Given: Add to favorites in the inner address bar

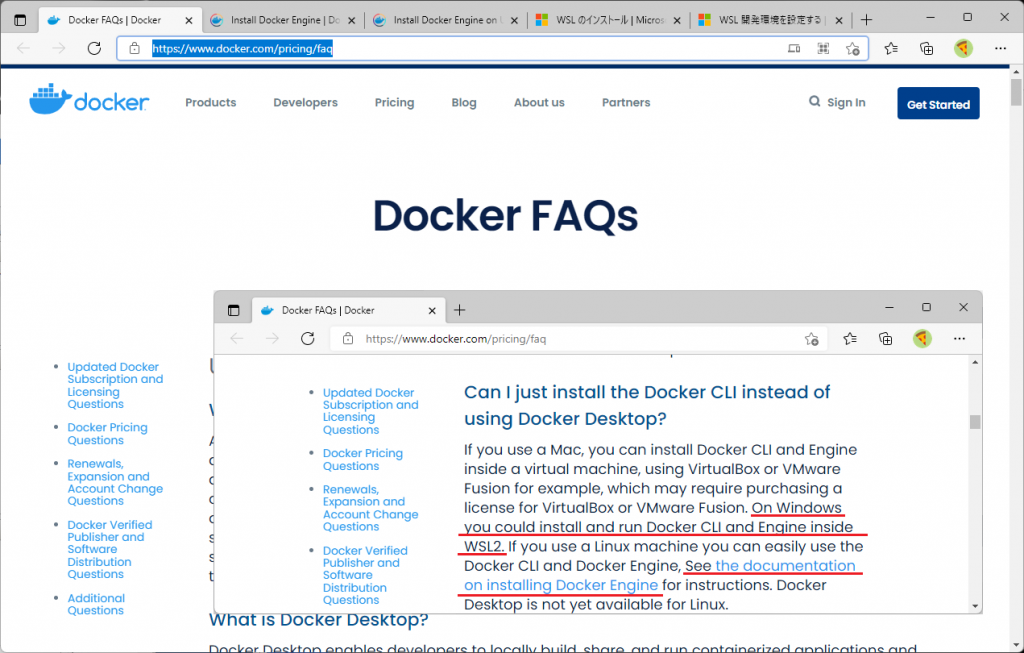Looking at the screenshot, I should click(811, 338).
